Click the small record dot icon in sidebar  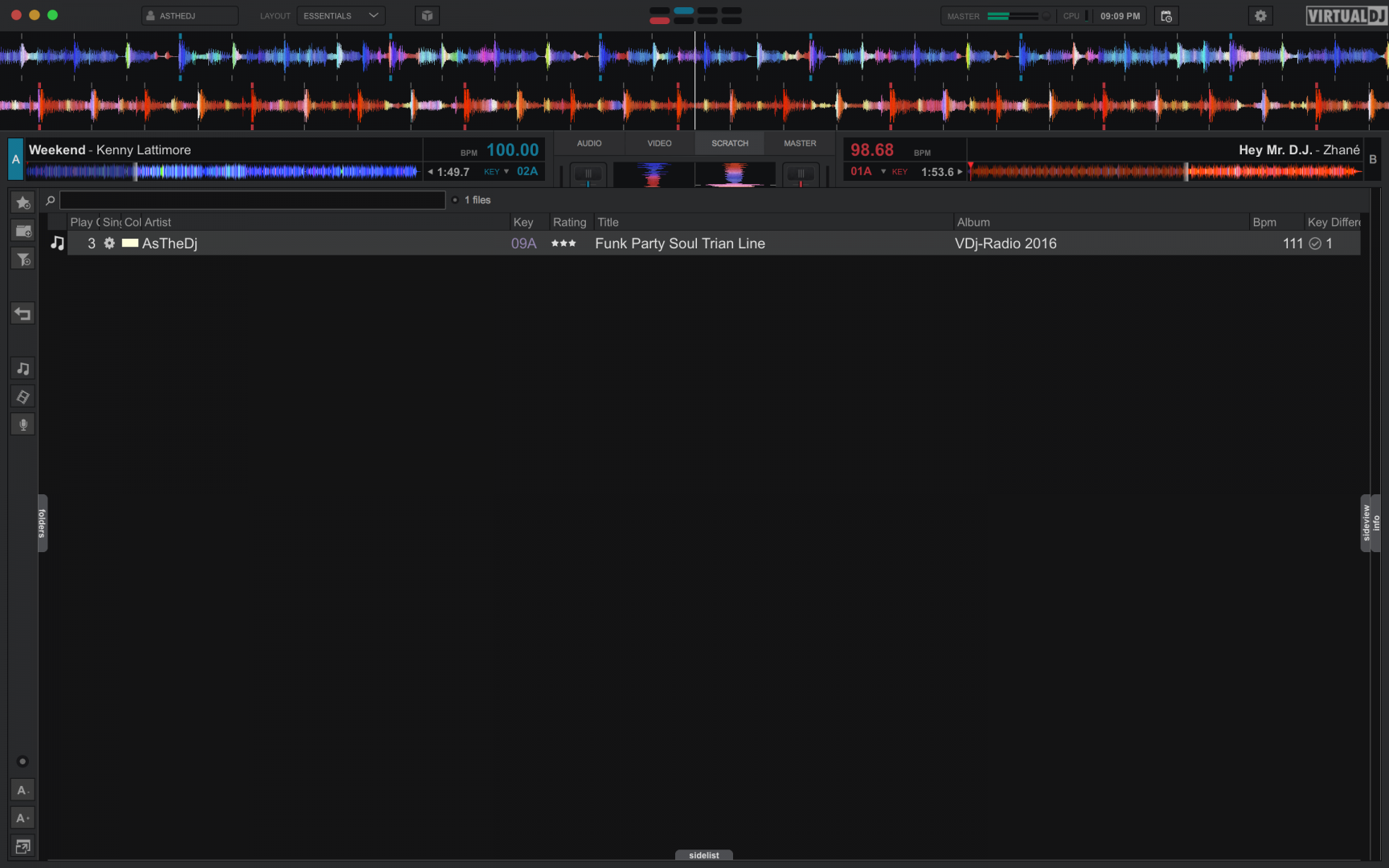click(23, 761)
